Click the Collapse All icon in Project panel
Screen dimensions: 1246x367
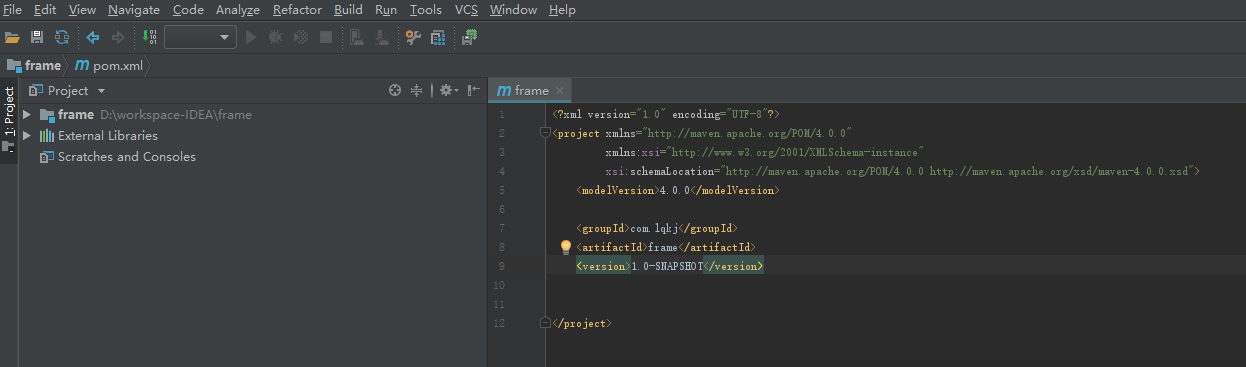tap(416, 90)
